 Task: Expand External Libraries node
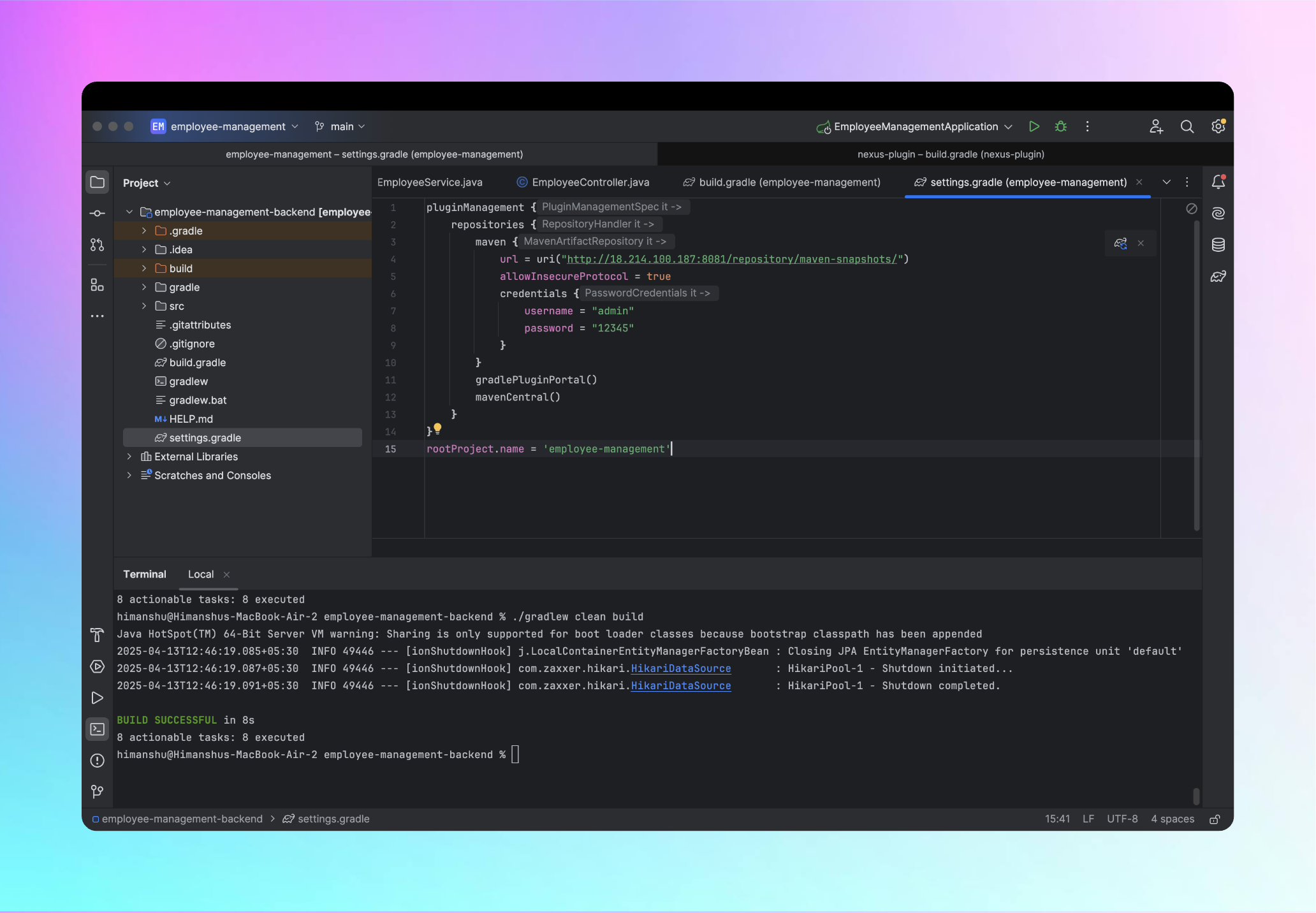[x=129, y=456]
